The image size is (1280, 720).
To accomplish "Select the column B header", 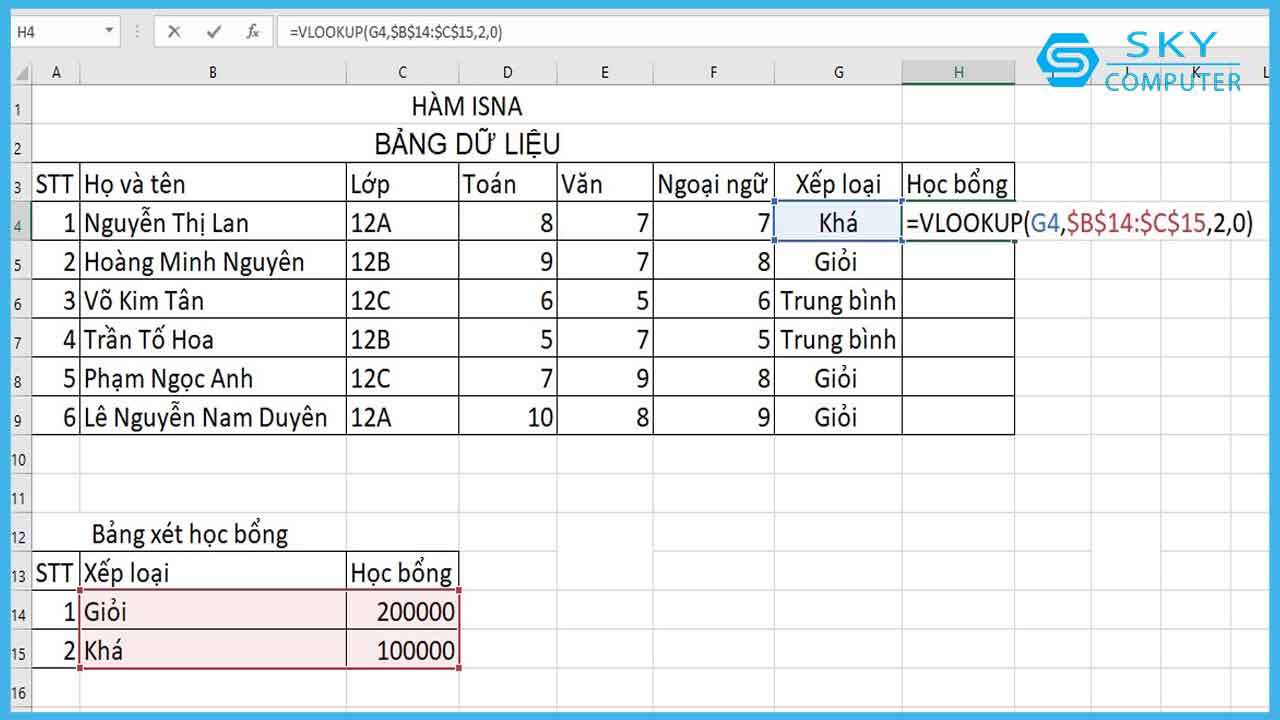I will 213,72.
